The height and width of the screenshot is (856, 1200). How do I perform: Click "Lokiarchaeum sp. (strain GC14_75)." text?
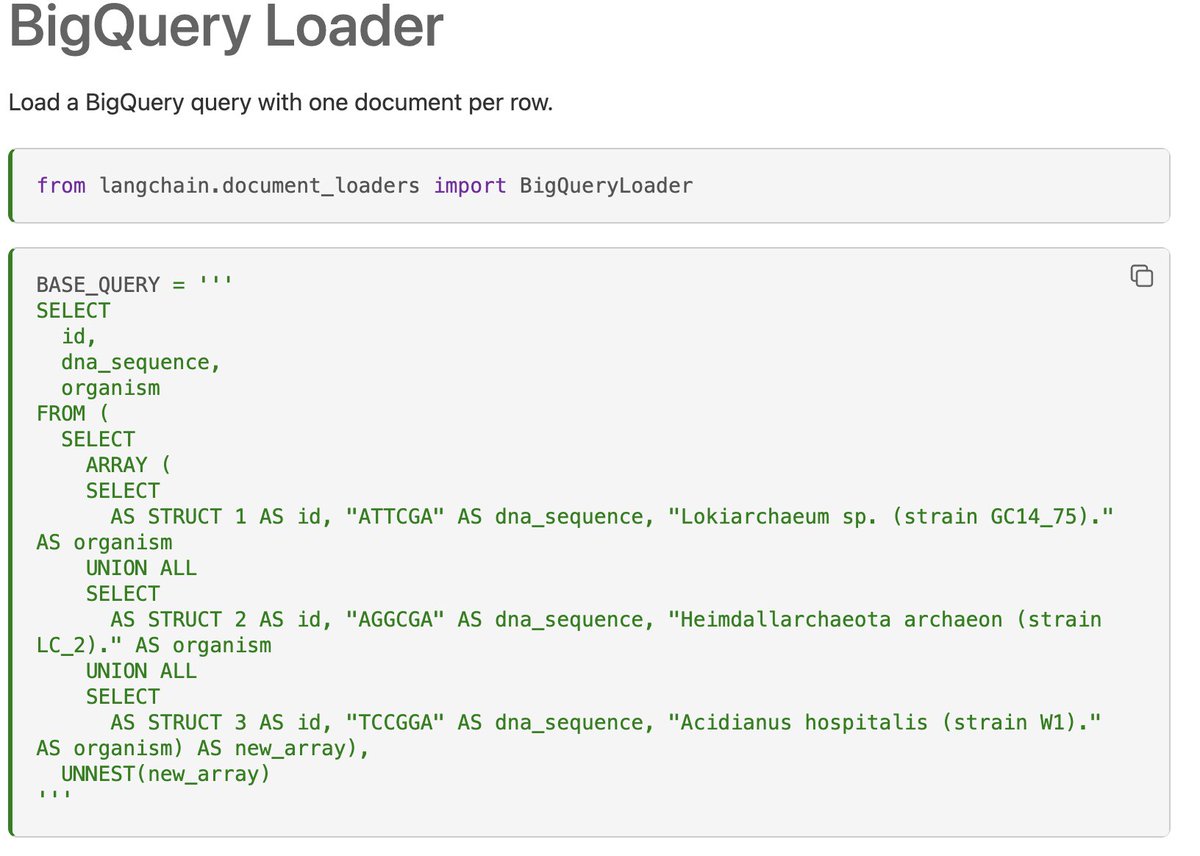pyautogui.click(x=891, y=516)
